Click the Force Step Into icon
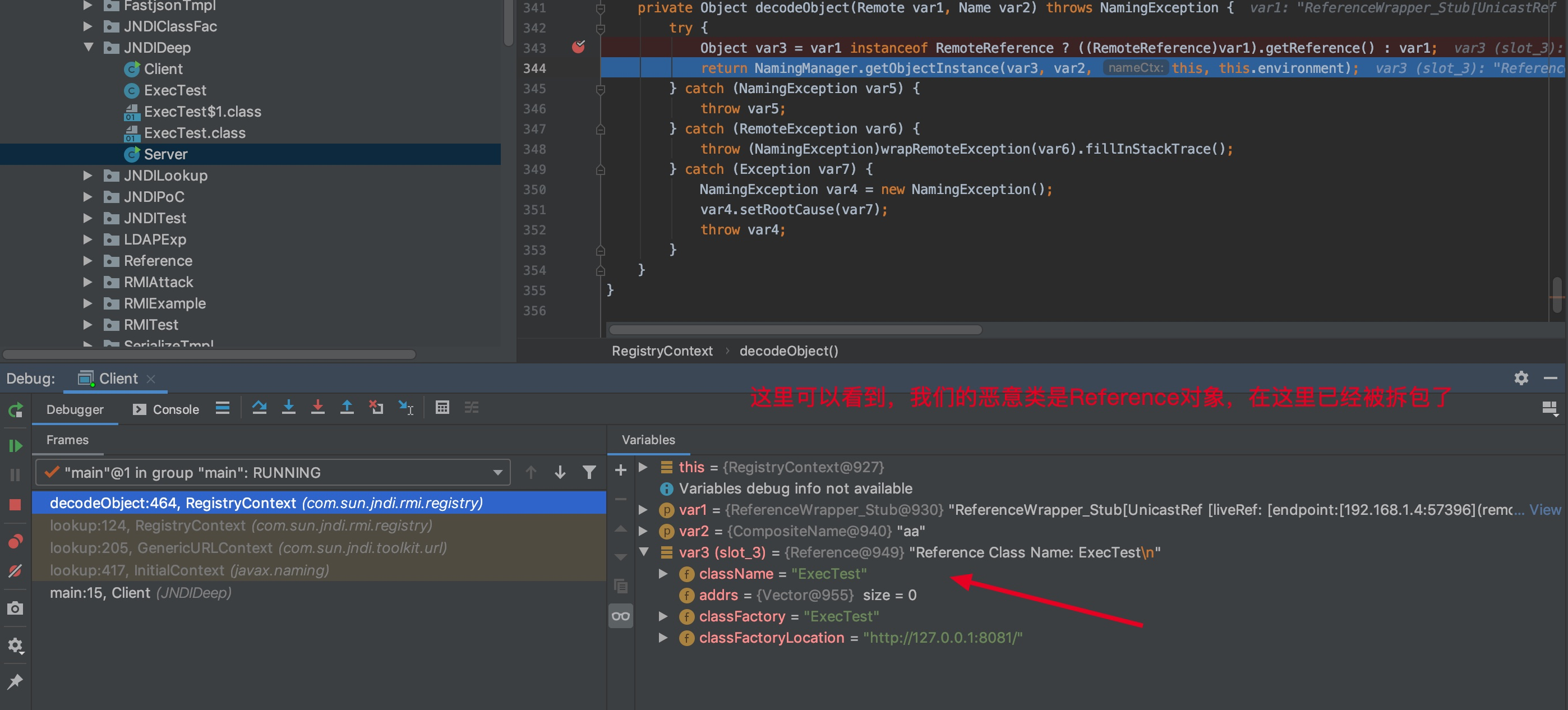Image resolution: width=1568 pixels, height=710 pixels. tap(318, 407)
